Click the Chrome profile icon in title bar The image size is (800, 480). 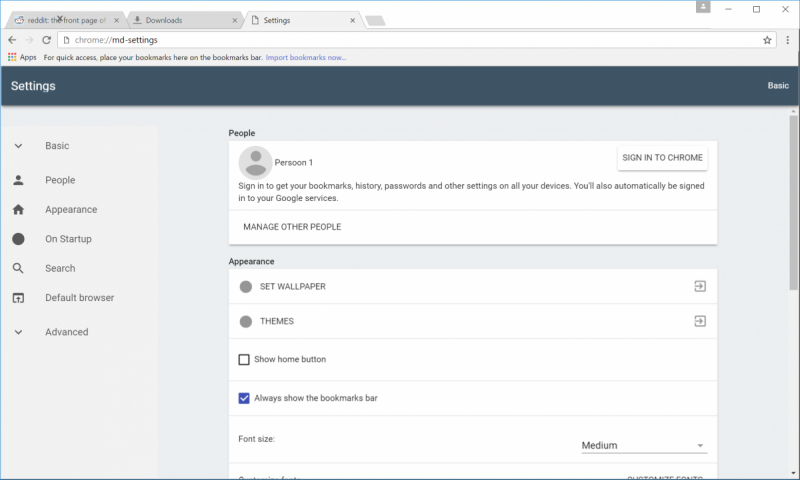tap(704, 8)
